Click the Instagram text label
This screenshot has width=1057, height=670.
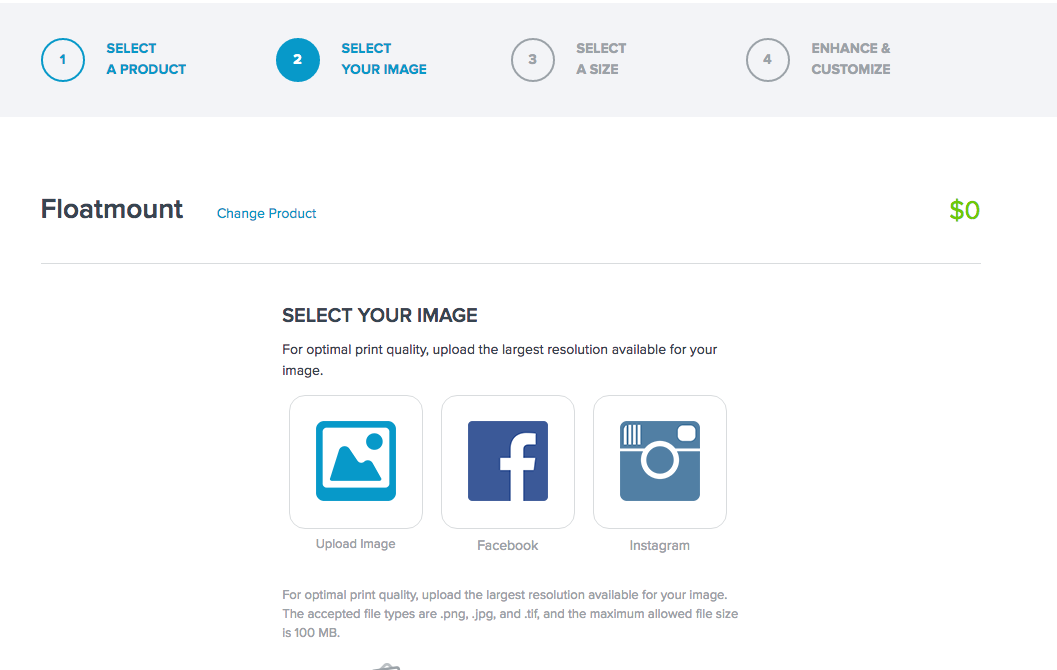660,545
